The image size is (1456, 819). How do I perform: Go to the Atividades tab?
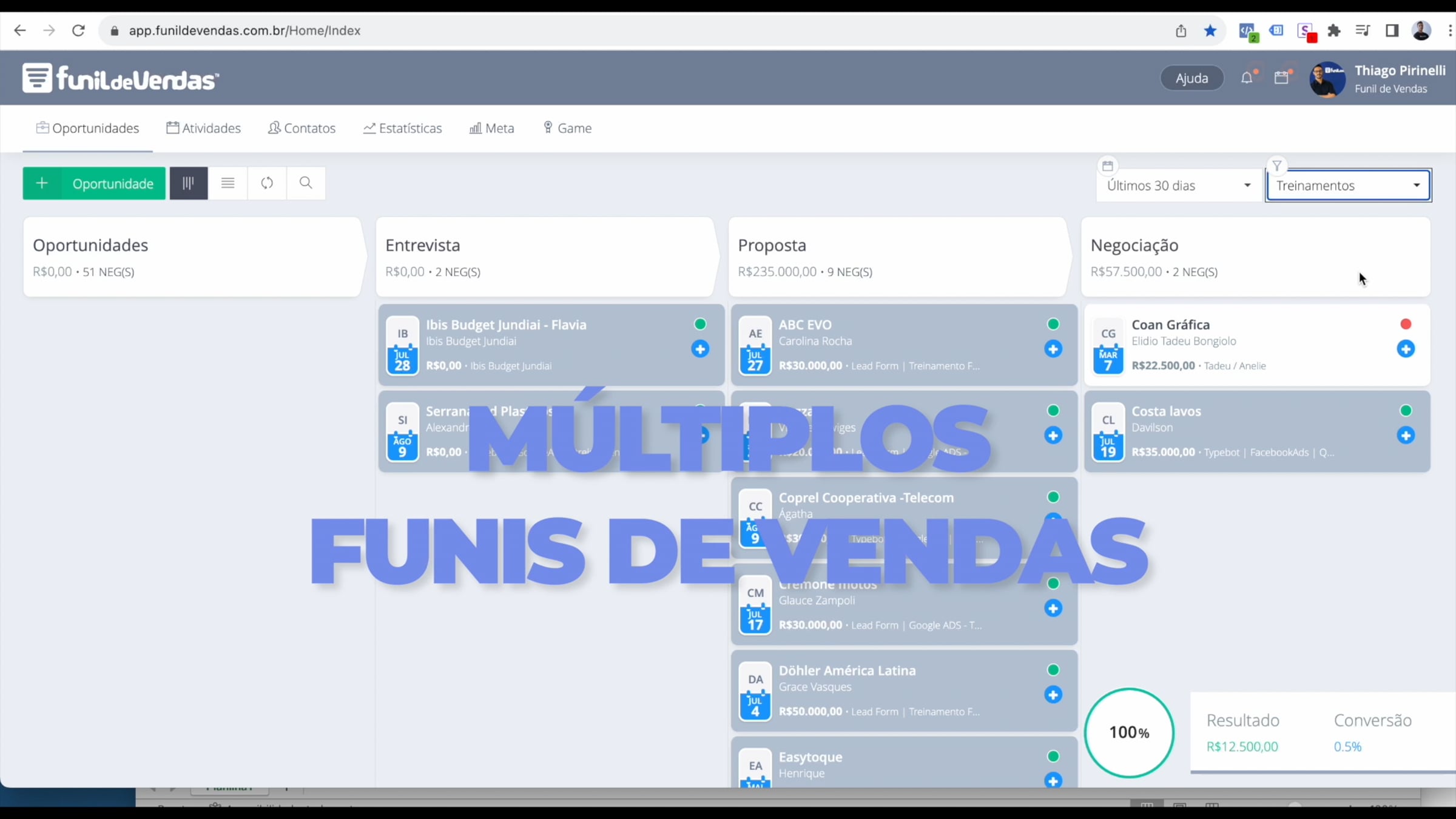click(x=204, y=128)
